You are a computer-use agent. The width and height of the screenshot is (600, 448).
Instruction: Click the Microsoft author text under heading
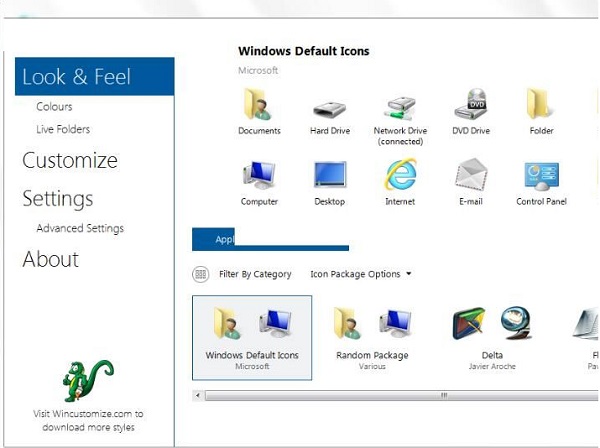(258, 70)
